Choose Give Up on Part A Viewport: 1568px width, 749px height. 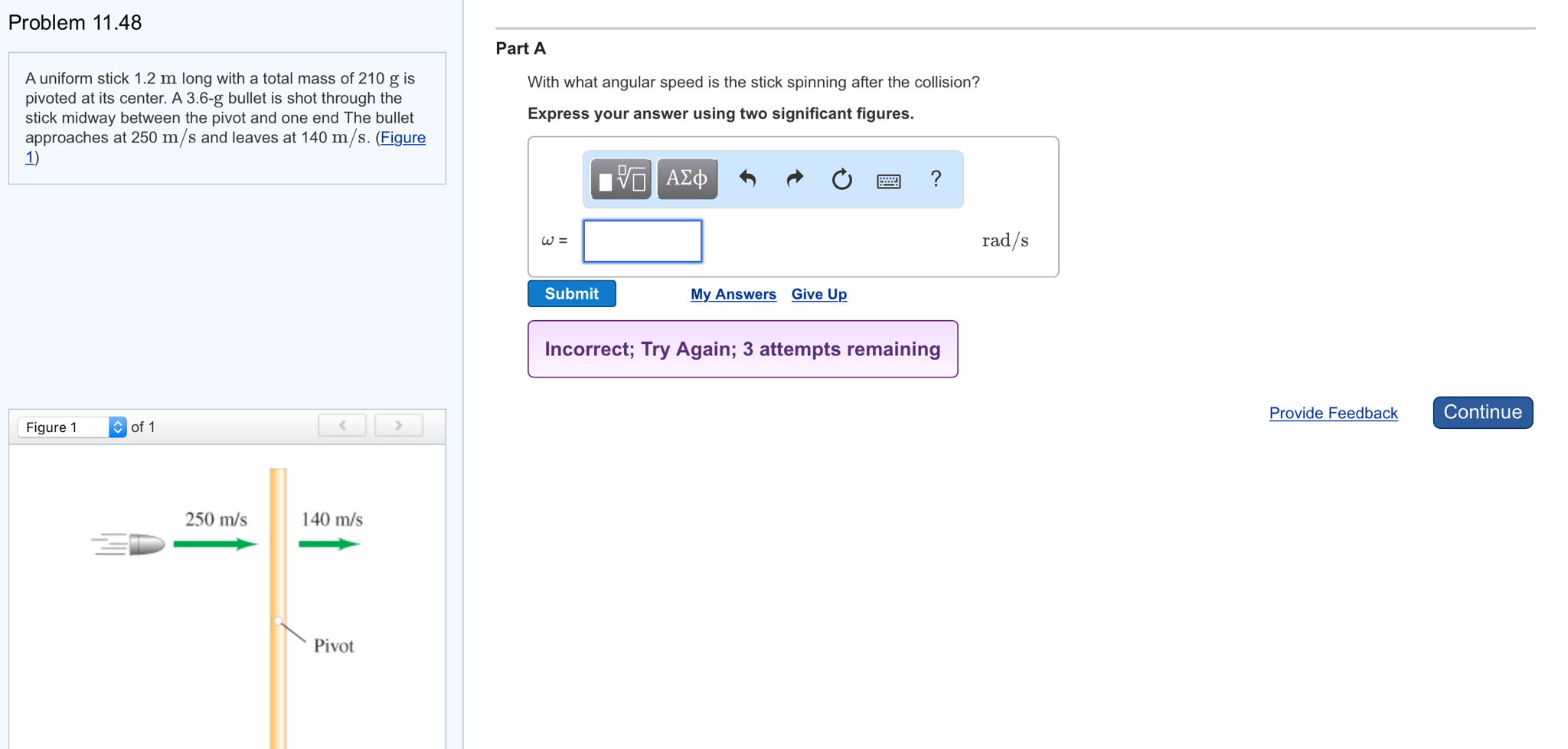tap(818, 294)
